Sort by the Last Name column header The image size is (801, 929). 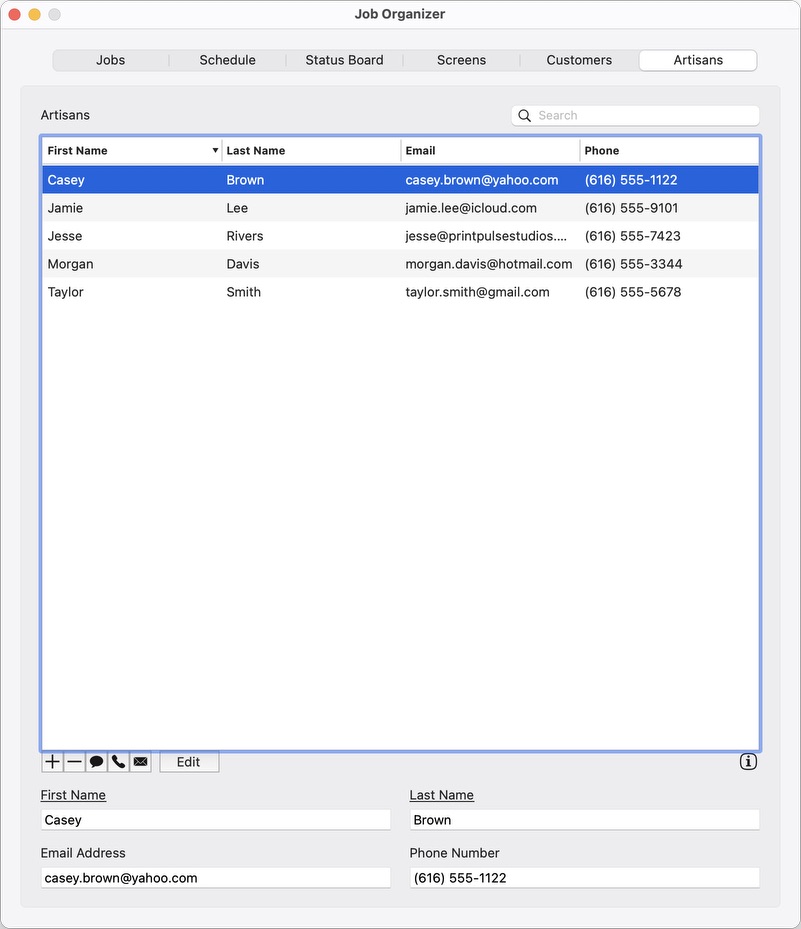[x=310, y=151]
